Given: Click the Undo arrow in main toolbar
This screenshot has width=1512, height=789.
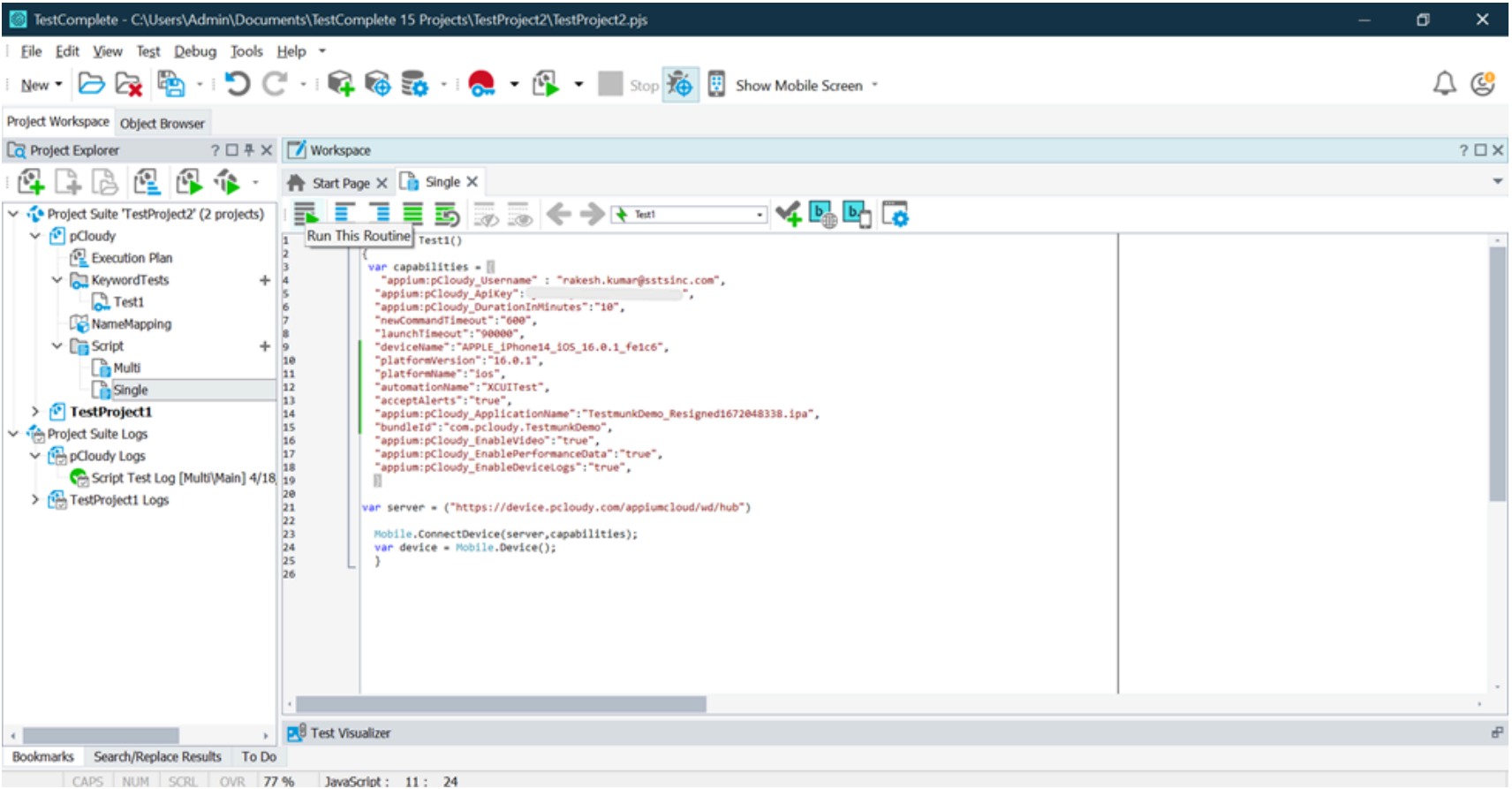Looking at the screenshot, I should coord(237,85).
